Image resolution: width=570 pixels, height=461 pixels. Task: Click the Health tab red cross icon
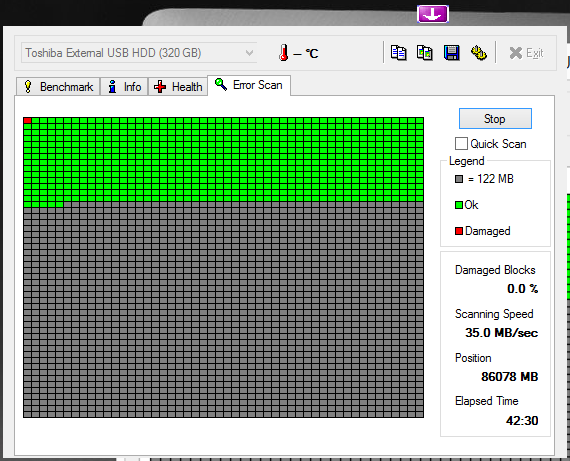[x=160, y=87]
